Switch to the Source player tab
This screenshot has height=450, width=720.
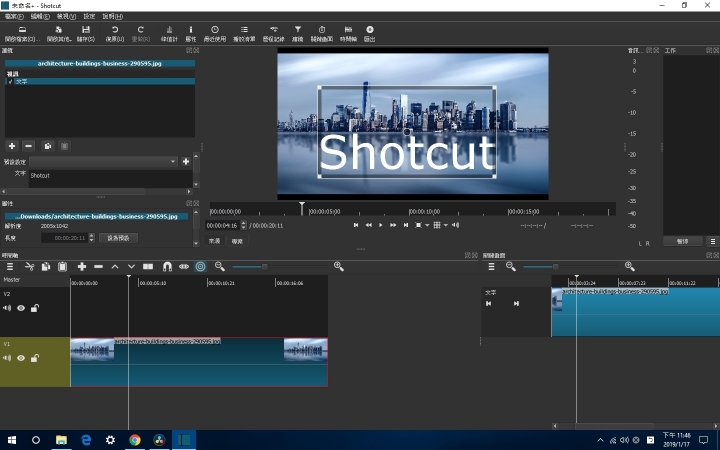coord(214,241)
